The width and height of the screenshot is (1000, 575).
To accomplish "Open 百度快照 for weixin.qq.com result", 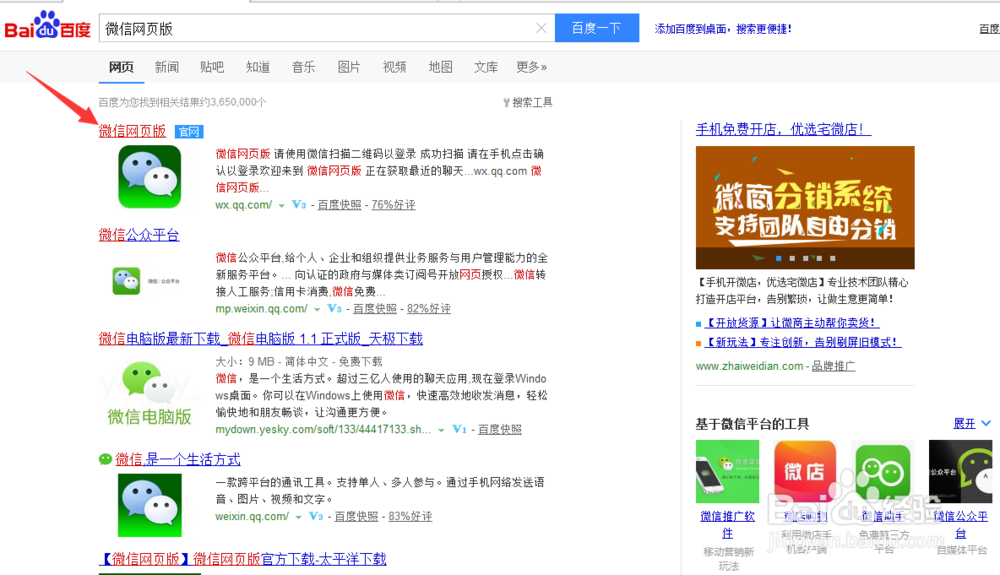I will [357, 516].
